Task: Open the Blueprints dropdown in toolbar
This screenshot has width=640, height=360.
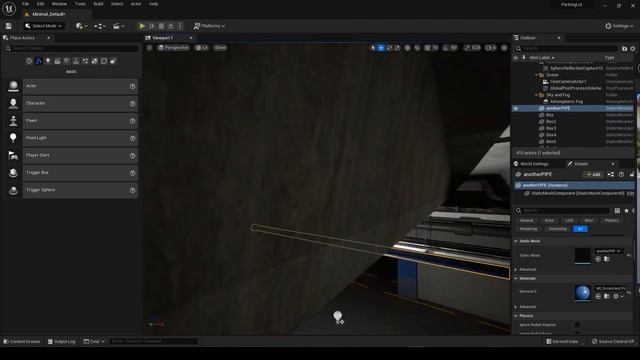Action: 100,26
